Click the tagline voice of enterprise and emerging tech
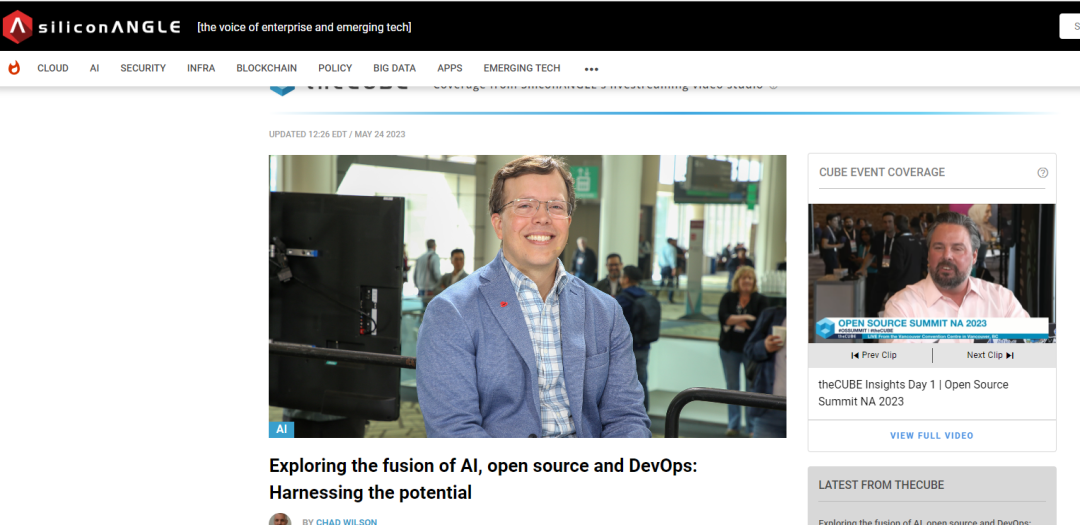The image size is (1080, 525). coord(304,28)
